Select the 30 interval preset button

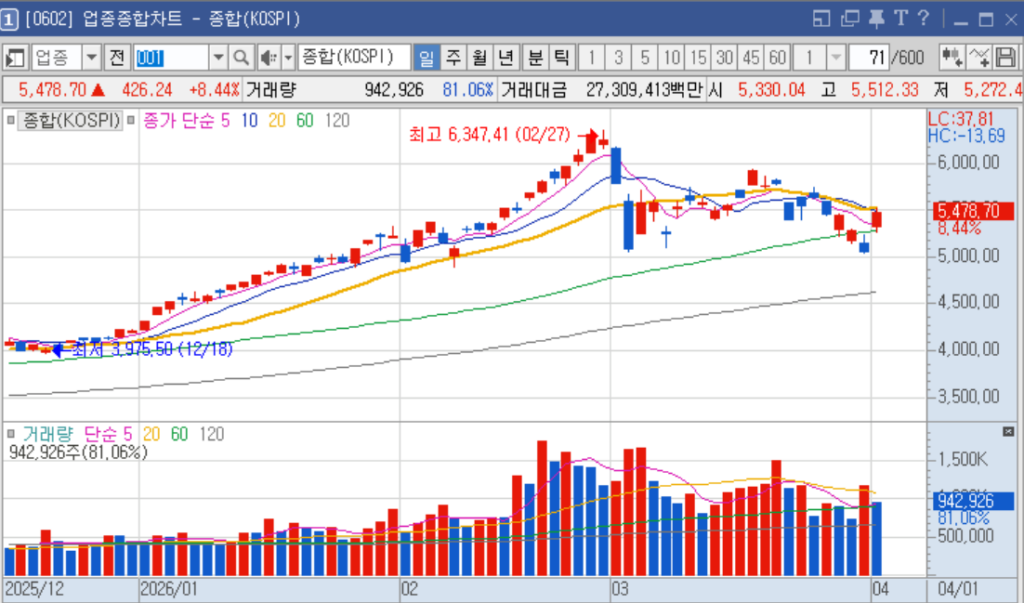(724, 57)
